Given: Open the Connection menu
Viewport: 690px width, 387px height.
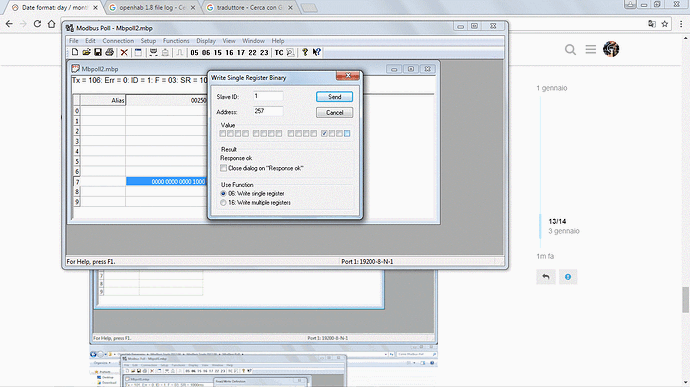Looking at the screenshot, I should [x=118, y=41].
